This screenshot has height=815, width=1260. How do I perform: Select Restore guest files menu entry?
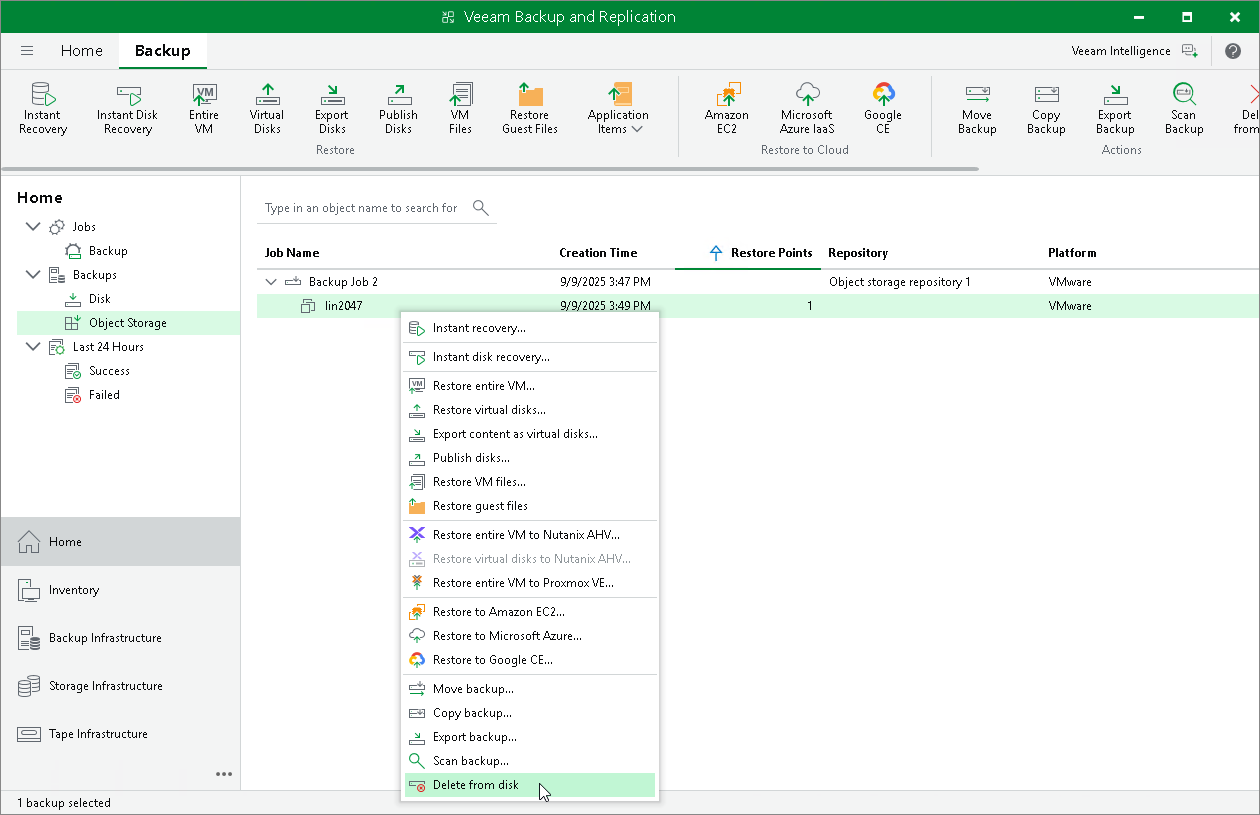click(530, 506)
